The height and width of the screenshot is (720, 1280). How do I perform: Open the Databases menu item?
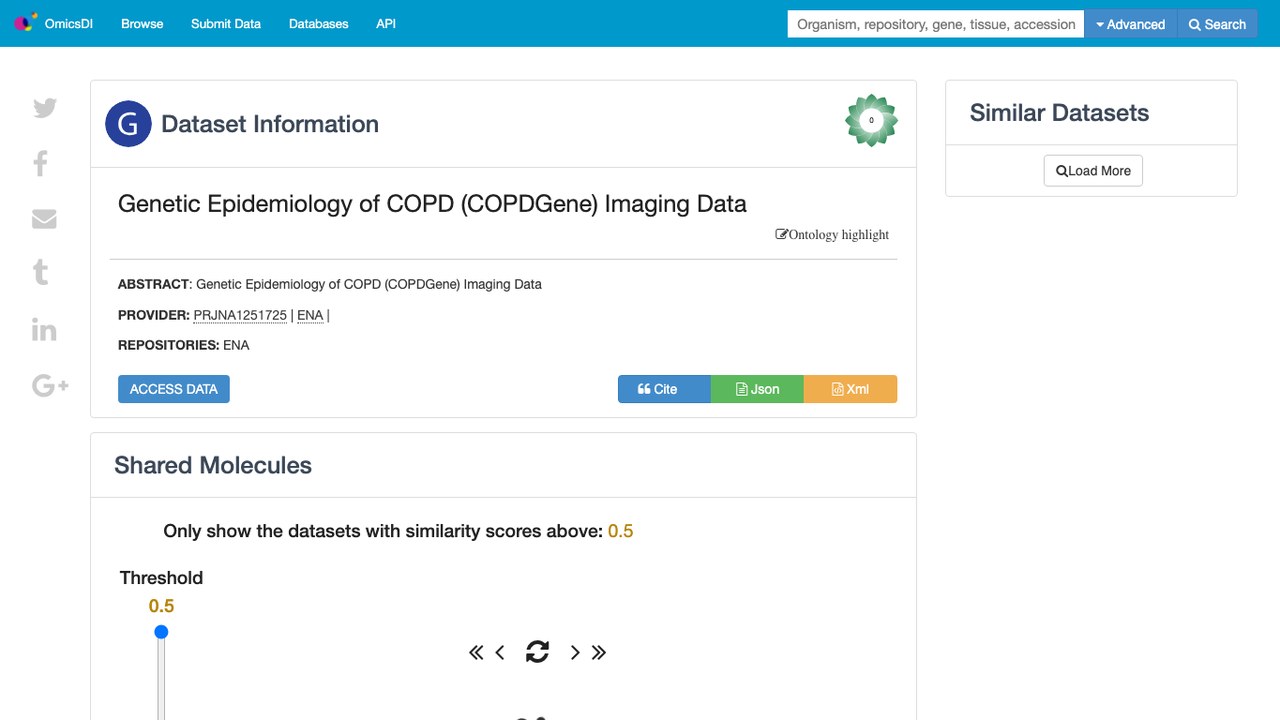click(319, 24)
